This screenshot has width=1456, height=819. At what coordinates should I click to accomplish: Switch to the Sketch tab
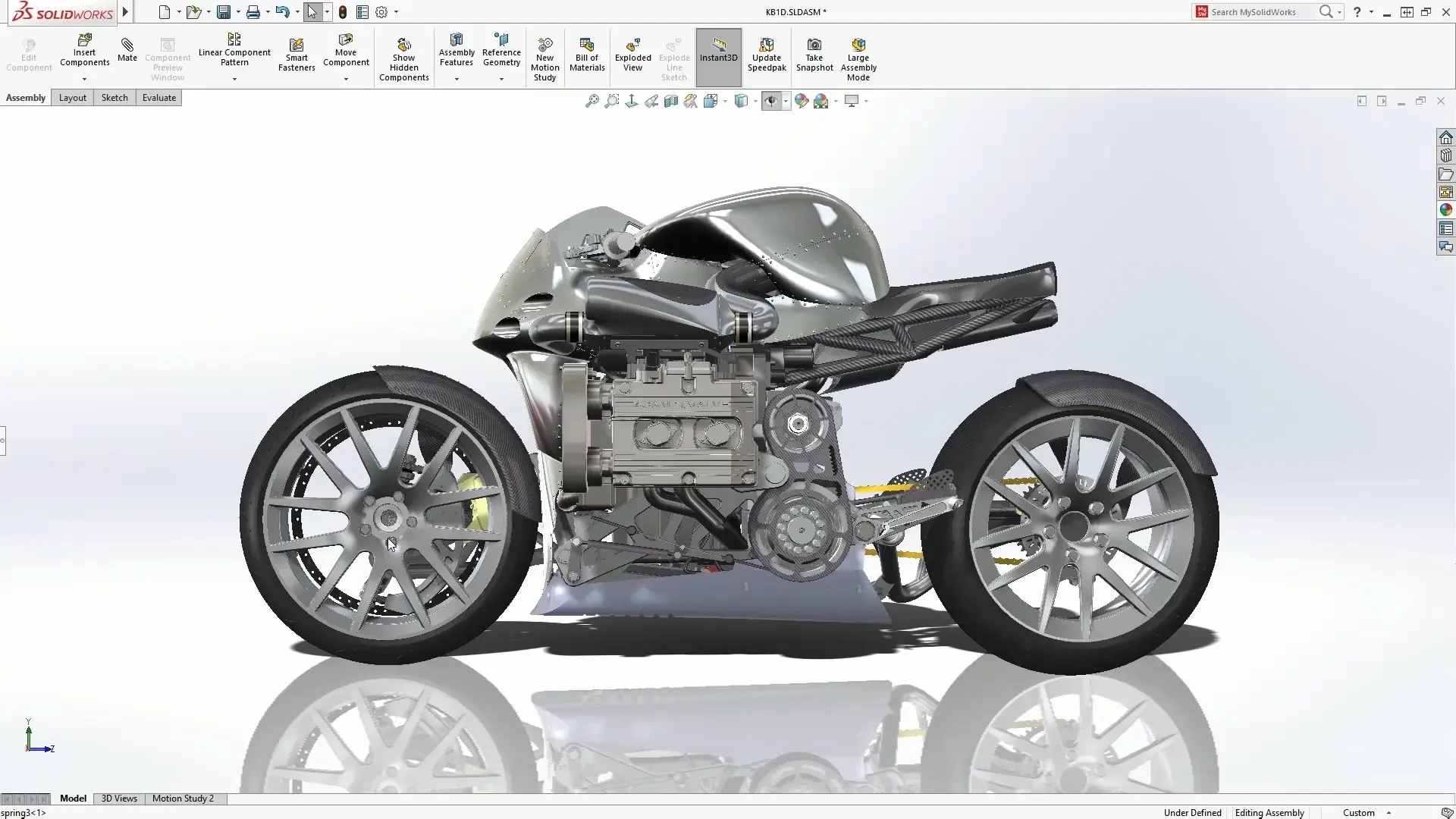point(114,97)
